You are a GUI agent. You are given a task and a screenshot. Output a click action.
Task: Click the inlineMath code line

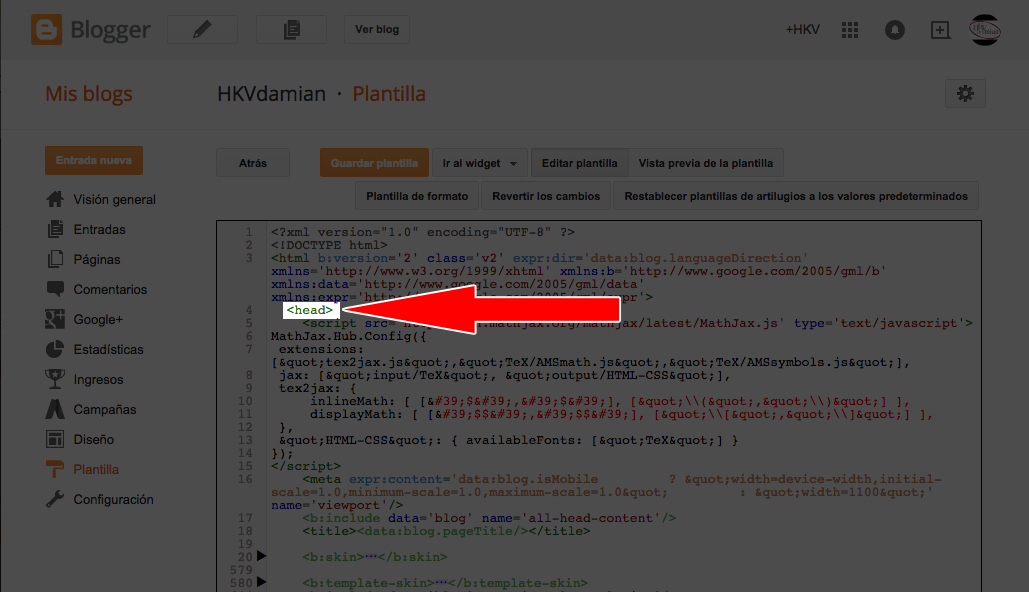[x=610, y=401]
